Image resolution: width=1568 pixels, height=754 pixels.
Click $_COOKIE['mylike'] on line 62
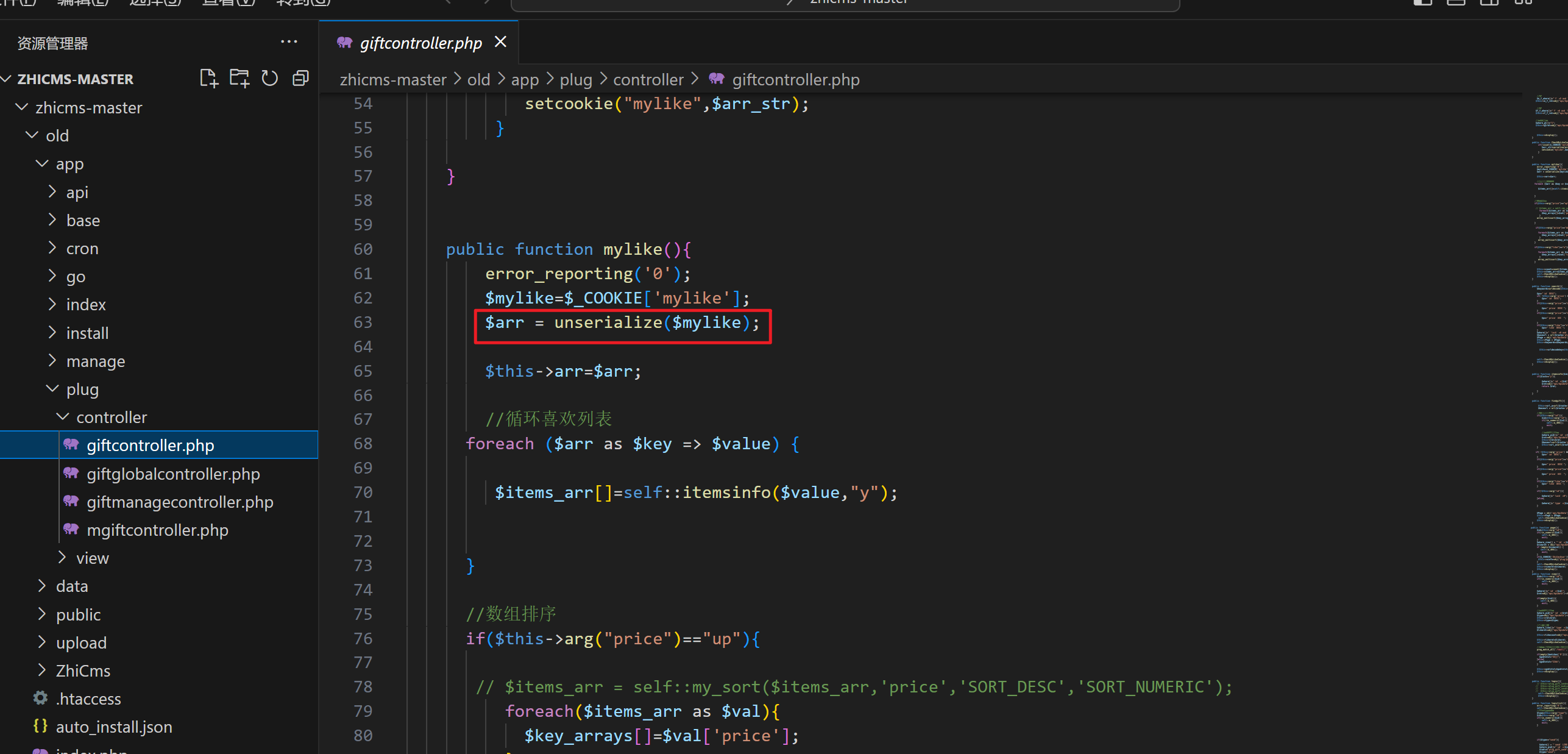click(x=652, y=298)
